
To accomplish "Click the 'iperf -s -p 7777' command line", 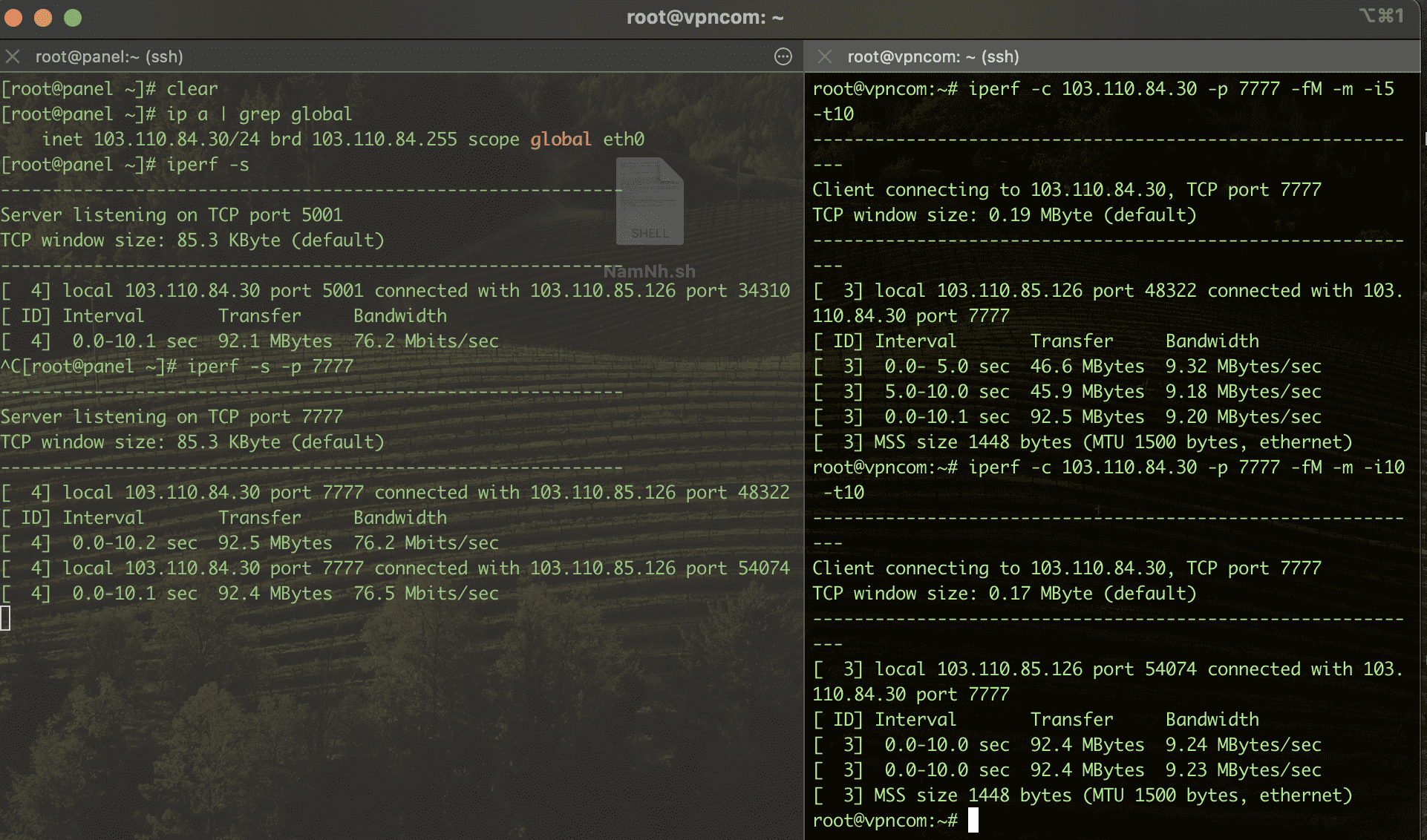I will [270, 367].
